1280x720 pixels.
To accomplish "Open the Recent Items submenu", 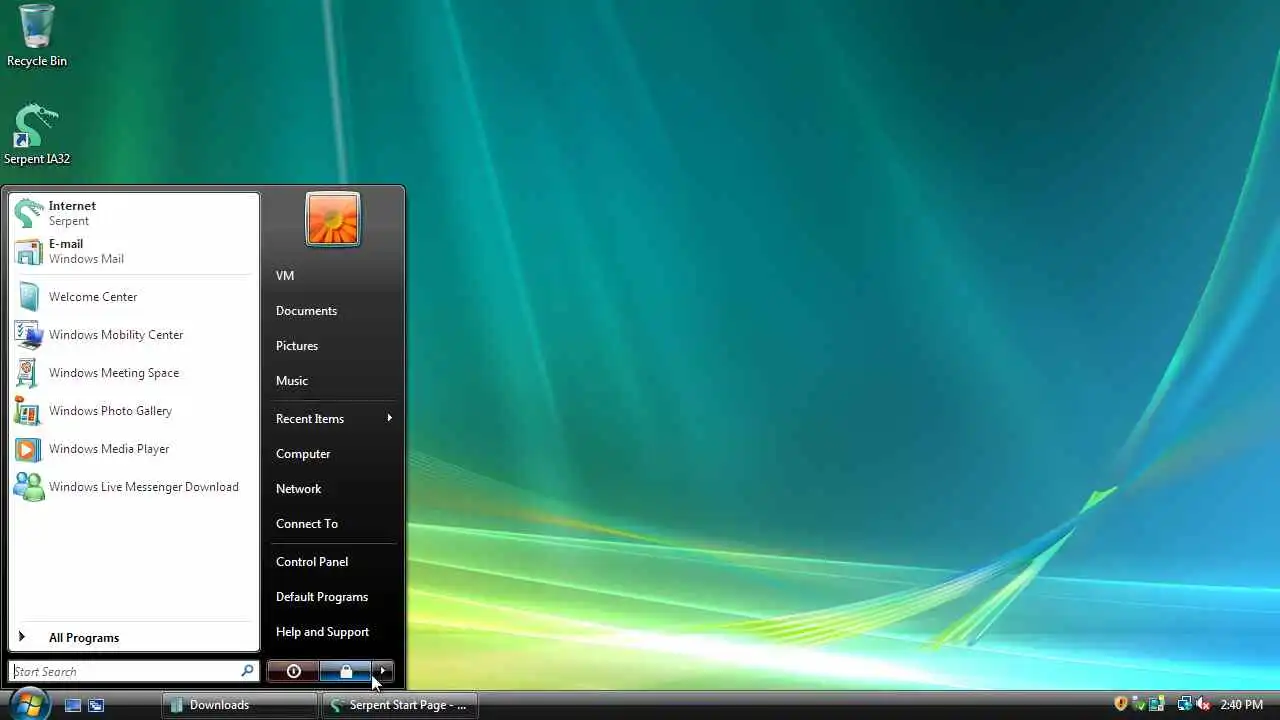I will 333,419.
